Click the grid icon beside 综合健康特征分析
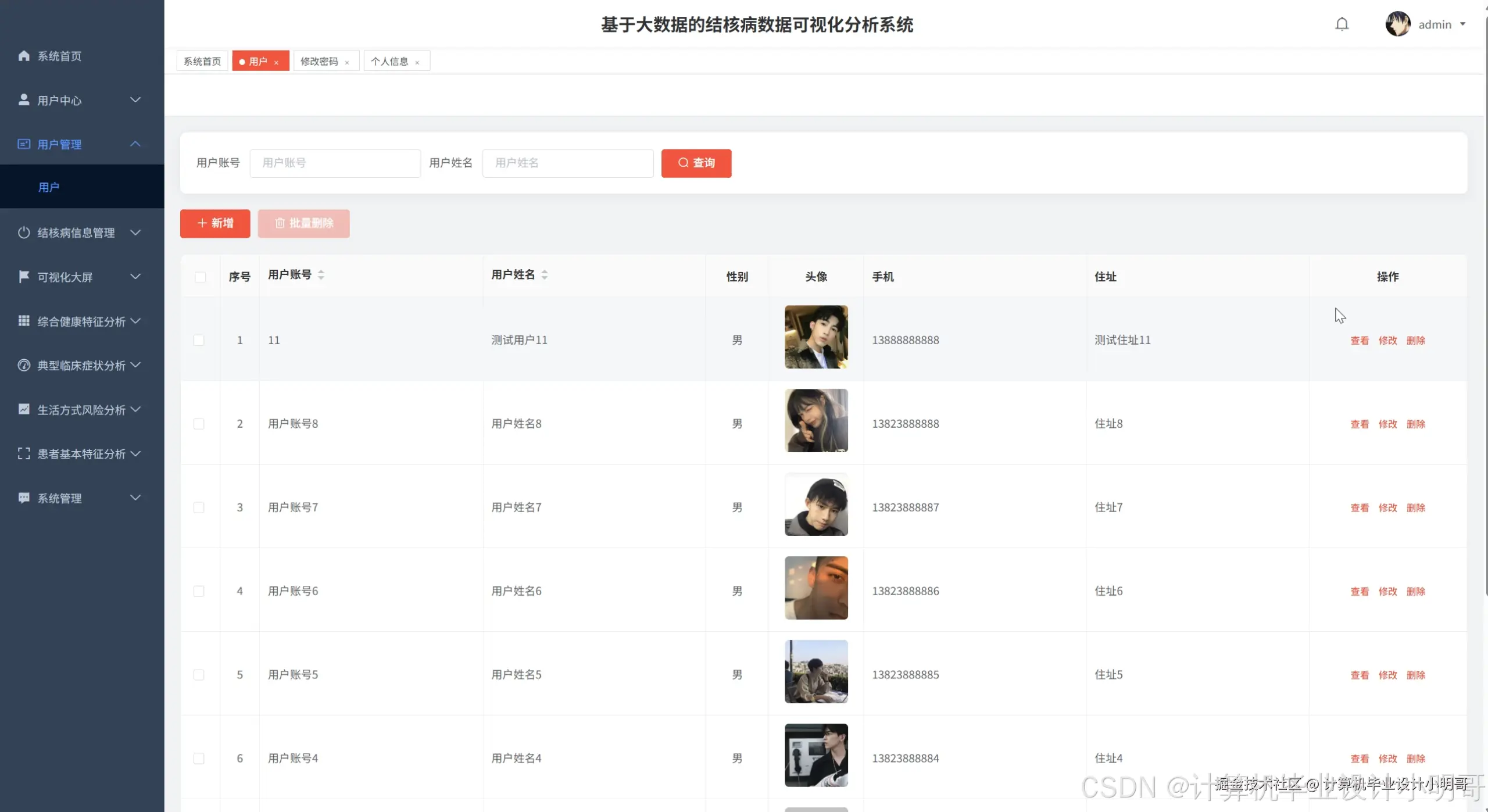The width and height of the screenshot is (1488, 812). pyautogui.click(x=24, y=321)
